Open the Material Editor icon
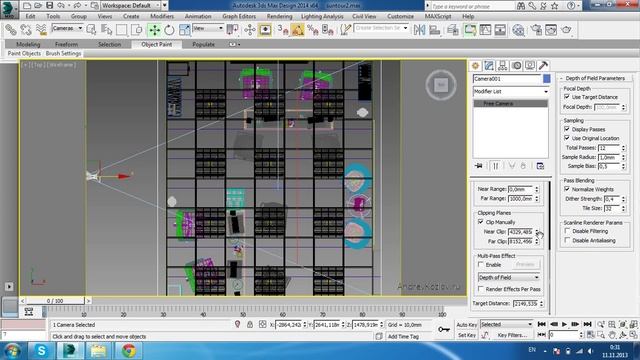Image resolution: width=640 pixels, height=360 pixels. pos(518,30)
